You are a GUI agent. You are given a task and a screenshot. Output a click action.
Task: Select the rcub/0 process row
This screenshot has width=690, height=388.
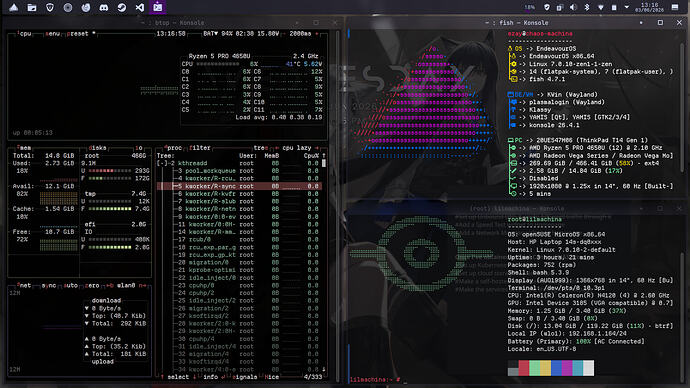point(240,240)
